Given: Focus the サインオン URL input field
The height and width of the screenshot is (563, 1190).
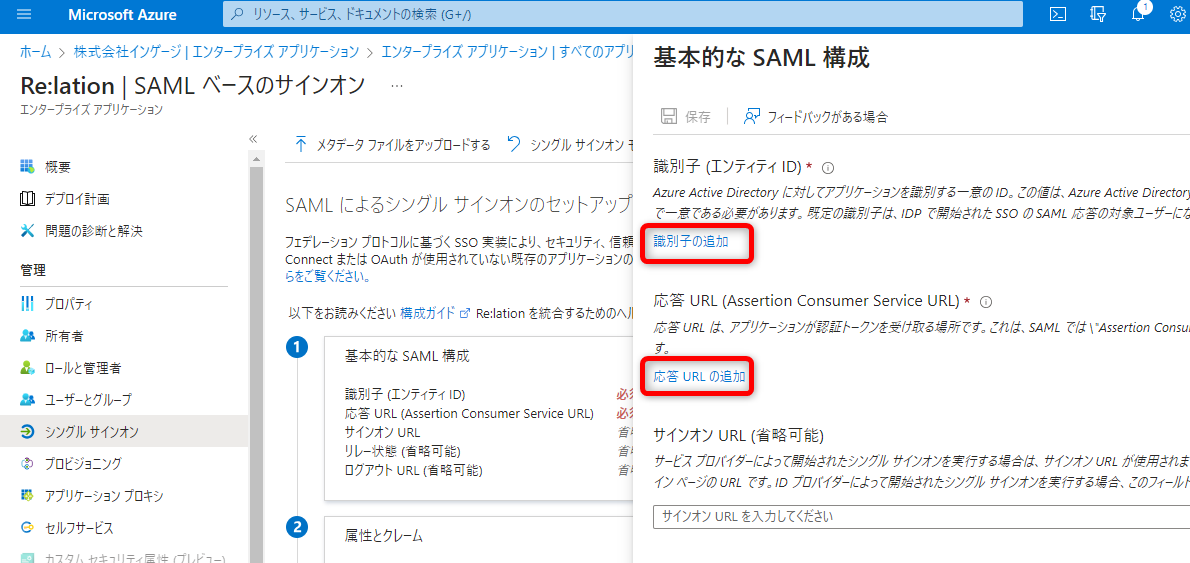Looking at the screenshot, I should (x=921, y=517).
